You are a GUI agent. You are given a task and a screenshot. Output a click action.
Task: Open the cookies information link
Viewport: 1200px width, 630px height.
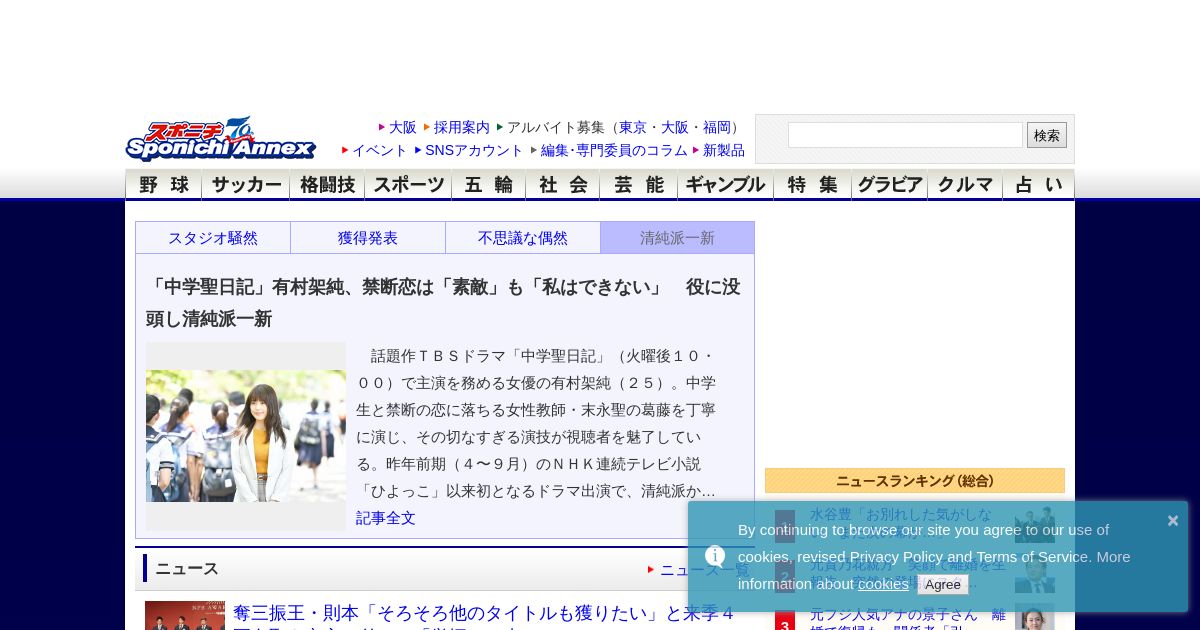coord(883,584)
